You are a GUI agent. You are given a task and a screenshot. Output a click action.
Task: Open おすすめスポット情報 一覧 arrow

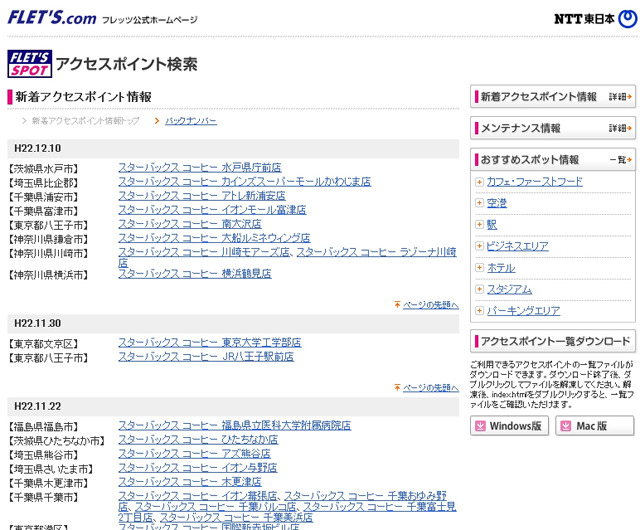[621, 160]
